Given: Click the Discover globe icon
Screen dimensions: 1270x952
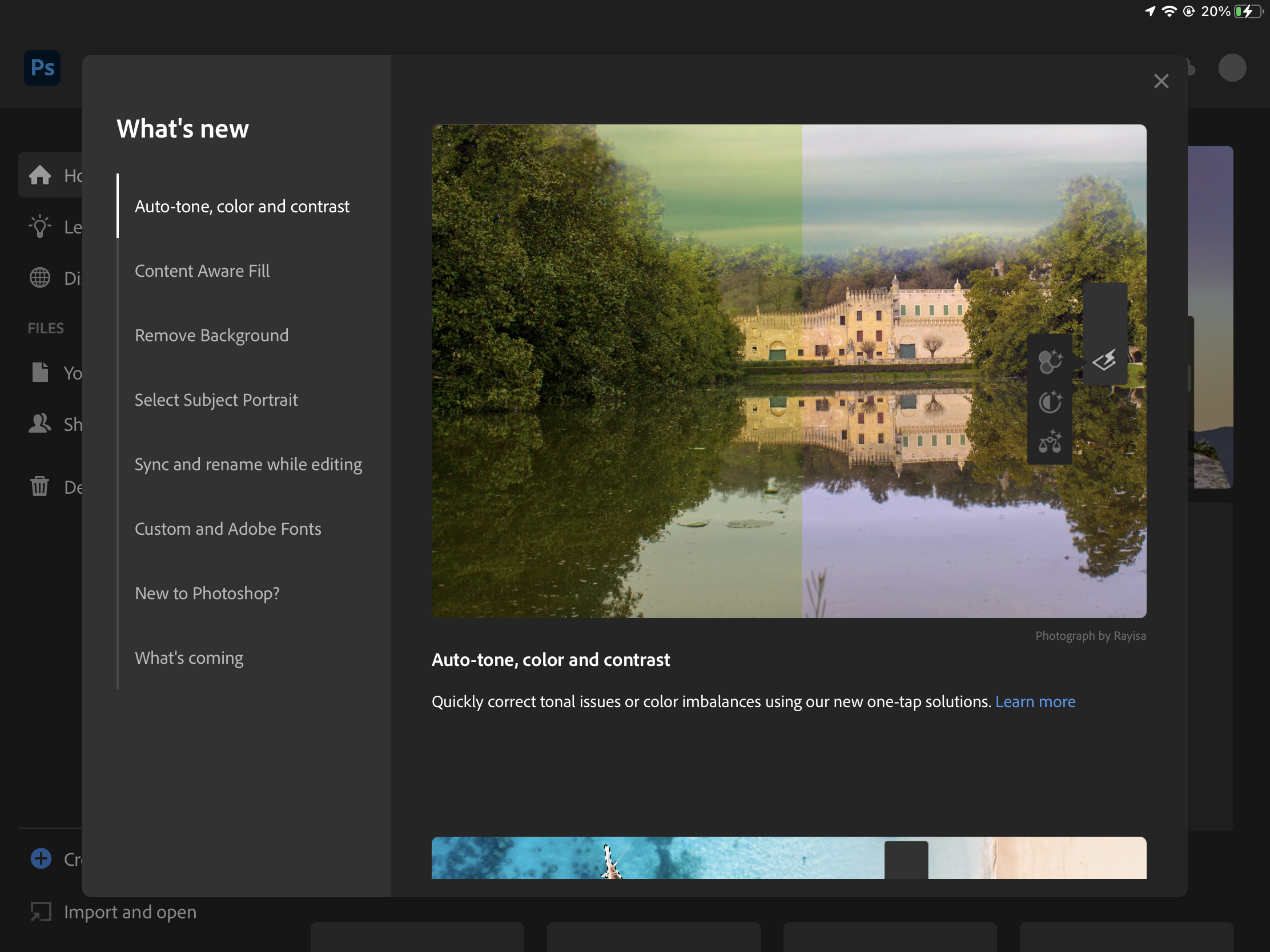Looking at the screenshot, I should pos(39,278).
